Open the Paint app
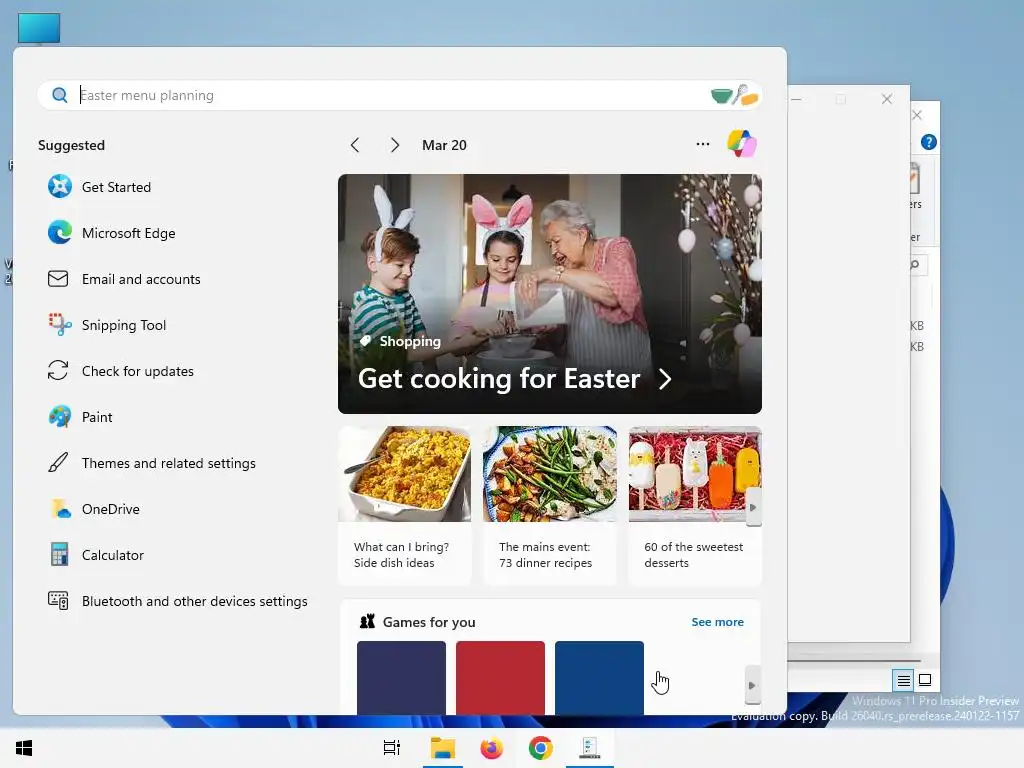This screenshot has width=1024, height=768. [x=97, y=417]
